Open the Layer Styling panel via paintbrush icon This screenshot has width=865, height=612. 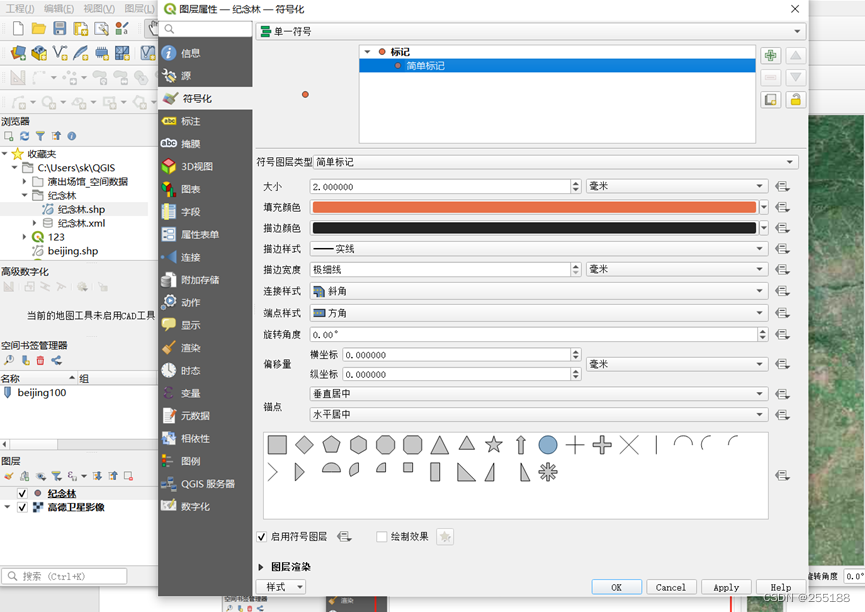[x=8, y=475]
